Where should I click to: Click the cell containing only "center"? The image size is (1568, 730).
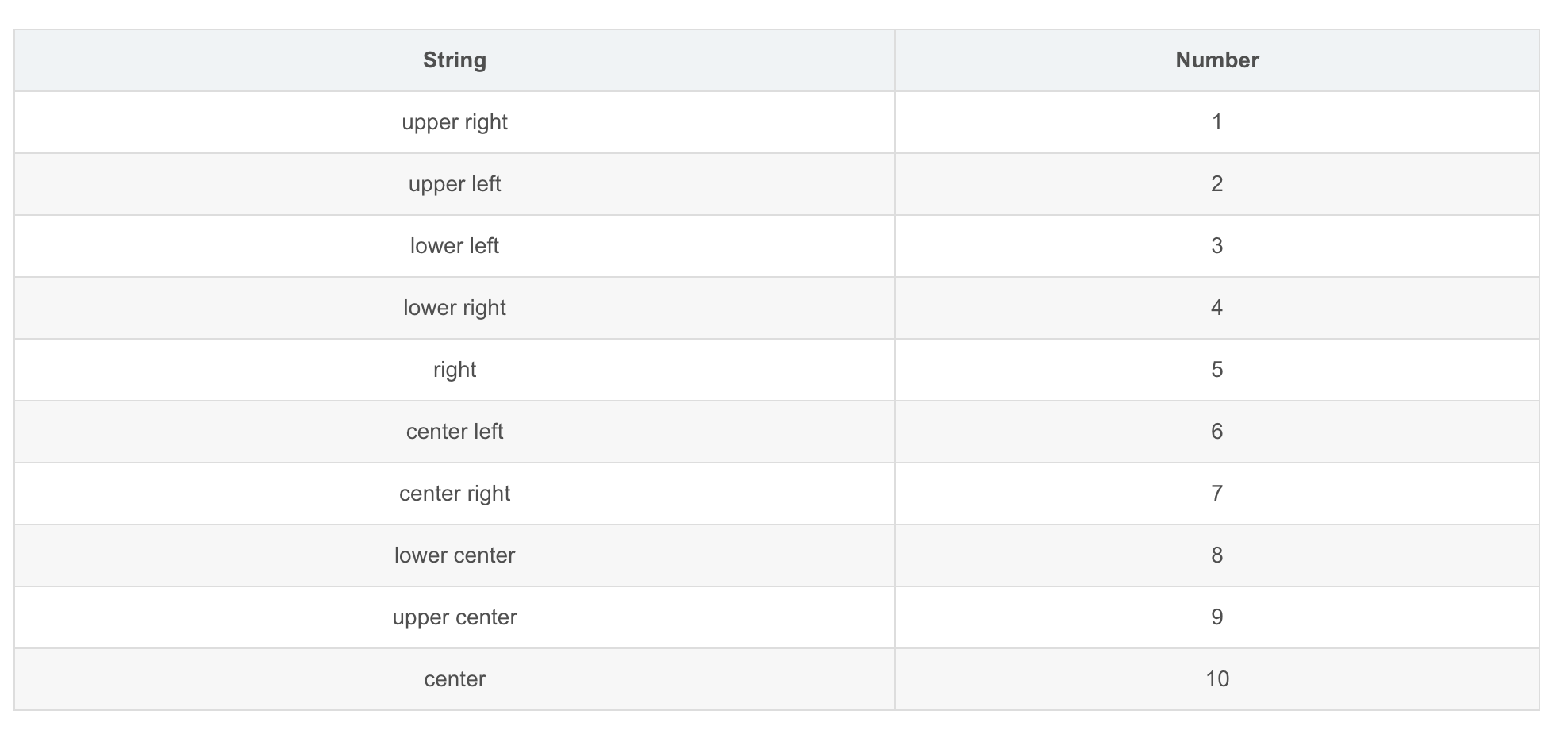[454, 679]
